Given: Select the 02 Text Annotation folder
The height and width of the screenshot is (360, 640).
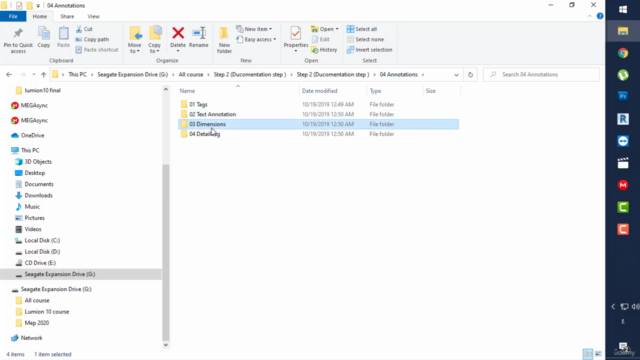Looking at the screenshot, I should pos(213,114).
